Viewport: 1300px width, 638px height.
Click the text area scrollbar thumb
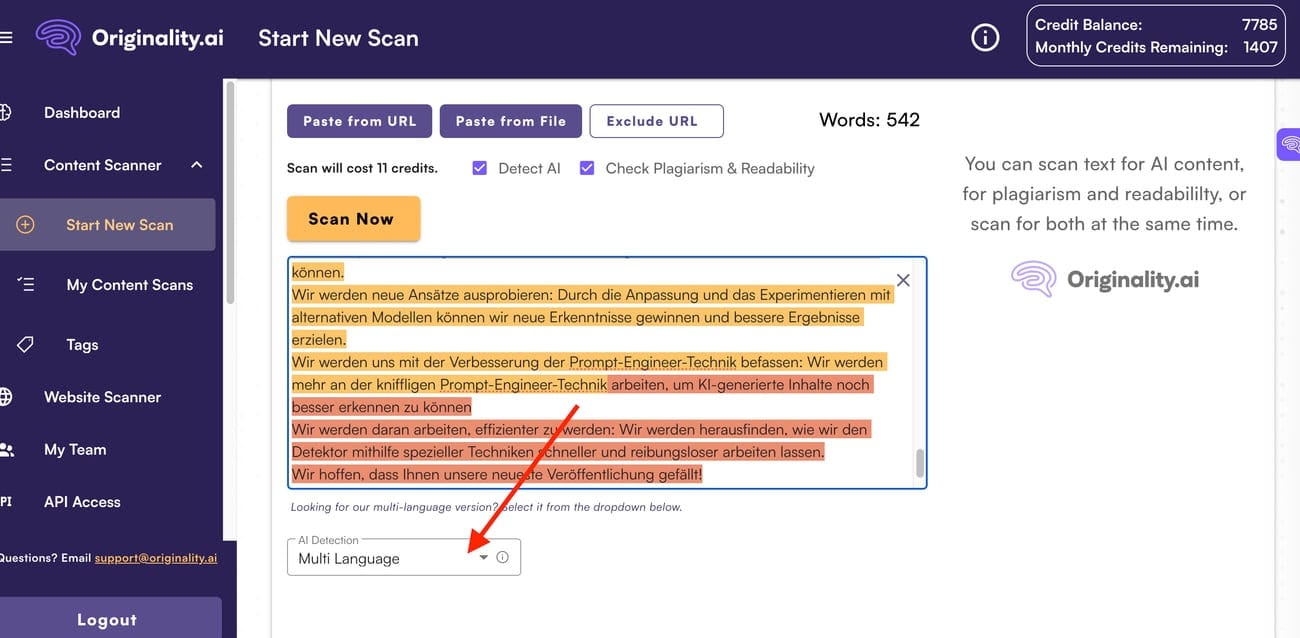click(x=920, y=464)
